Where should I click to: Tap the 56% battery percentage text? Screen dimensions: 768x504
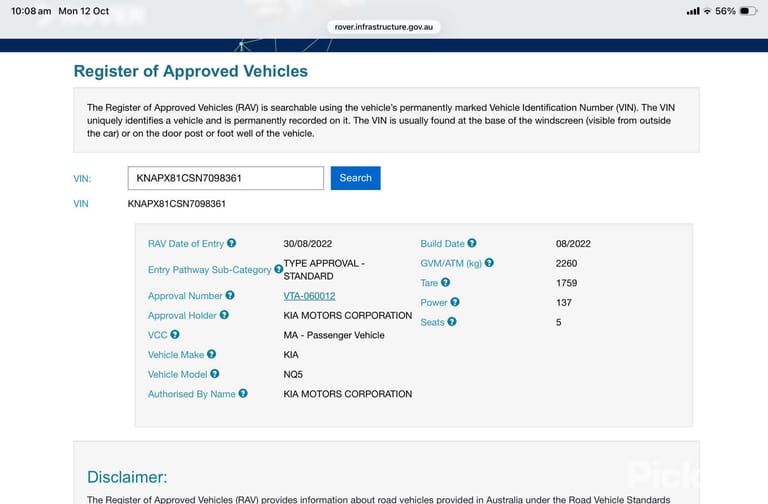[725, 11]
